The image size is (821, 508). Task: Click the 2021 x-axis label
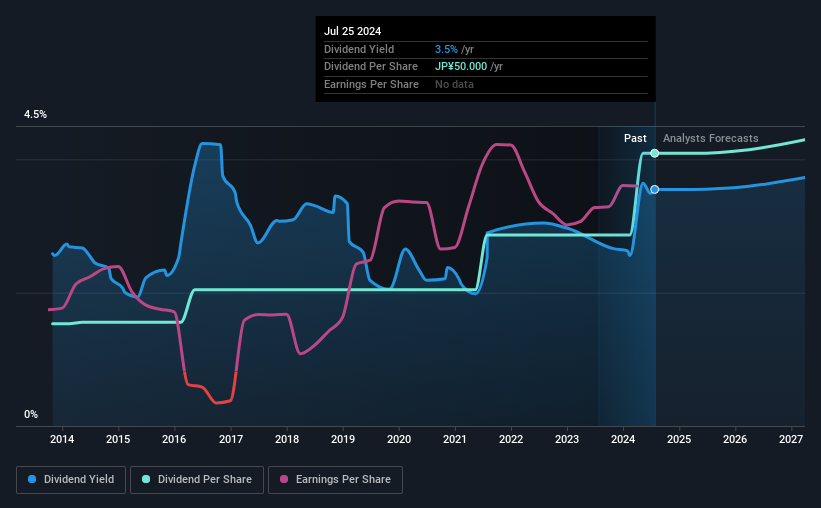pyautogui.click(x=454, y=439)
